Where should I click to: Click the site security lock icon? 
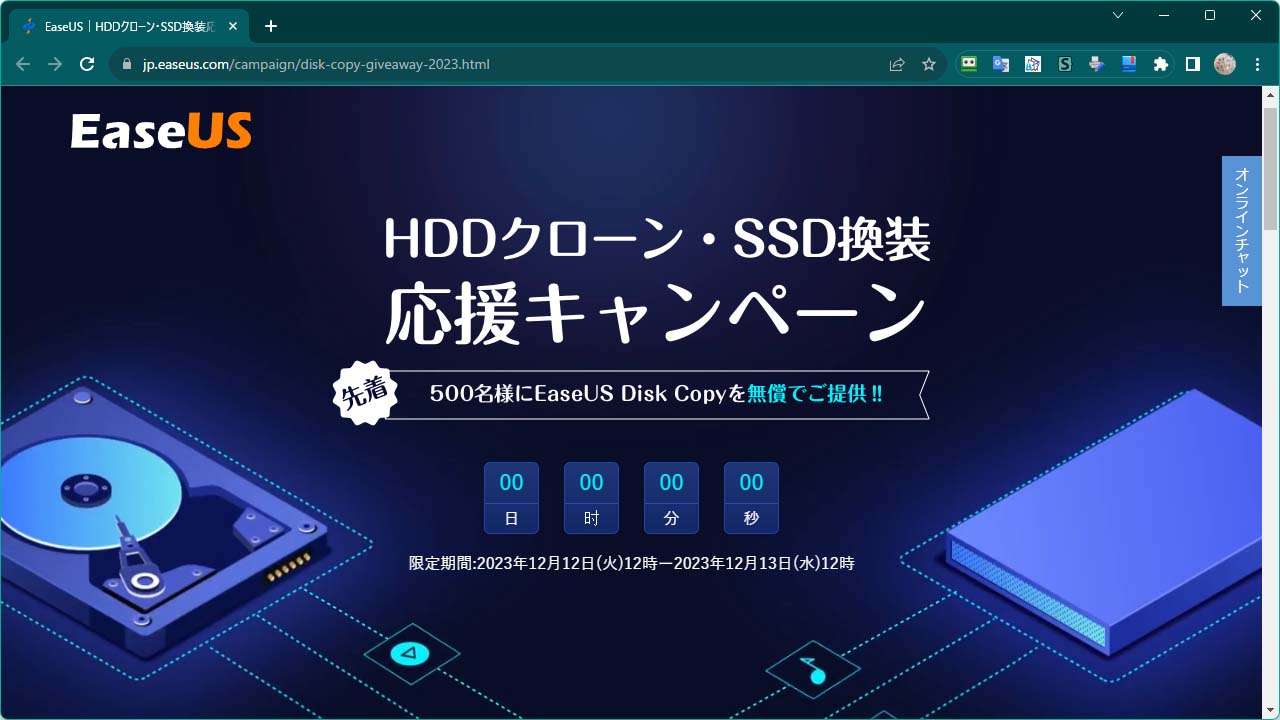point(126,63)
